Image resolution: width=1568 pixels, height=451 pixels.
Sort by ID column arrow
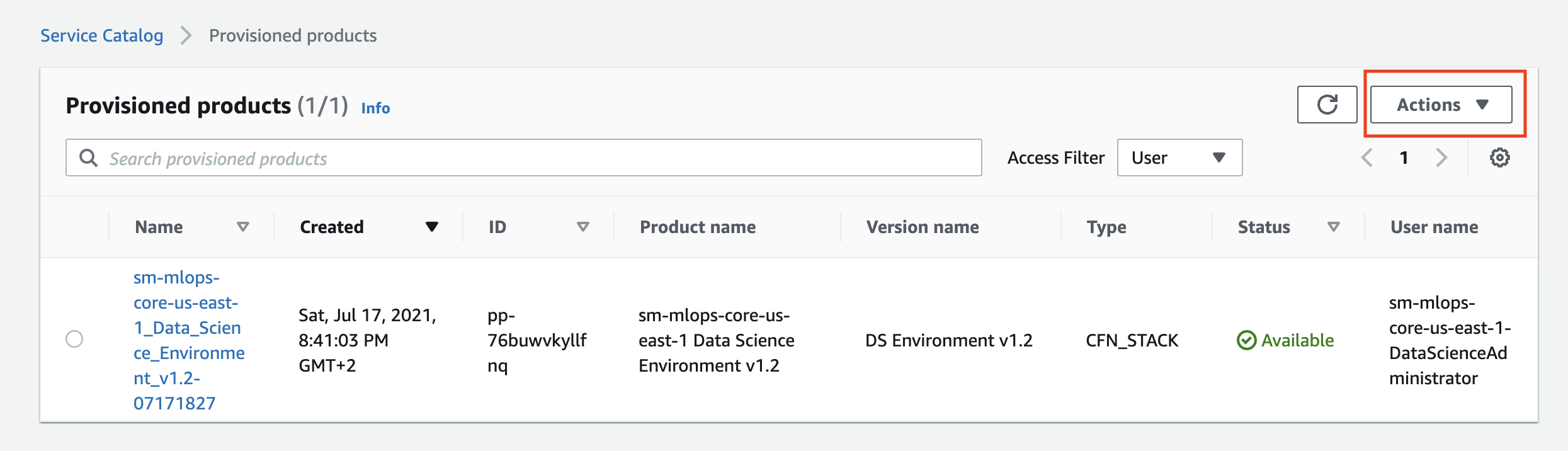[x=582, y=227]
